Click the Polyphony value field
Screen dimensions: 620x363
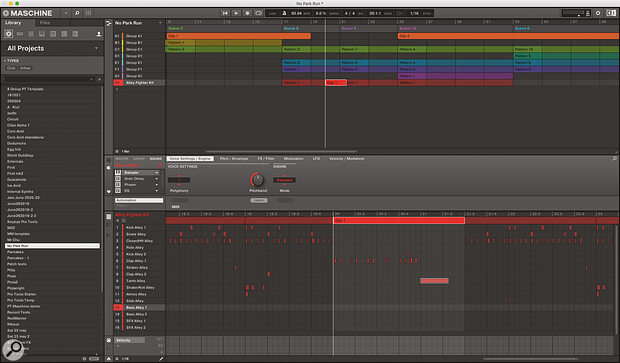(179, 180)
